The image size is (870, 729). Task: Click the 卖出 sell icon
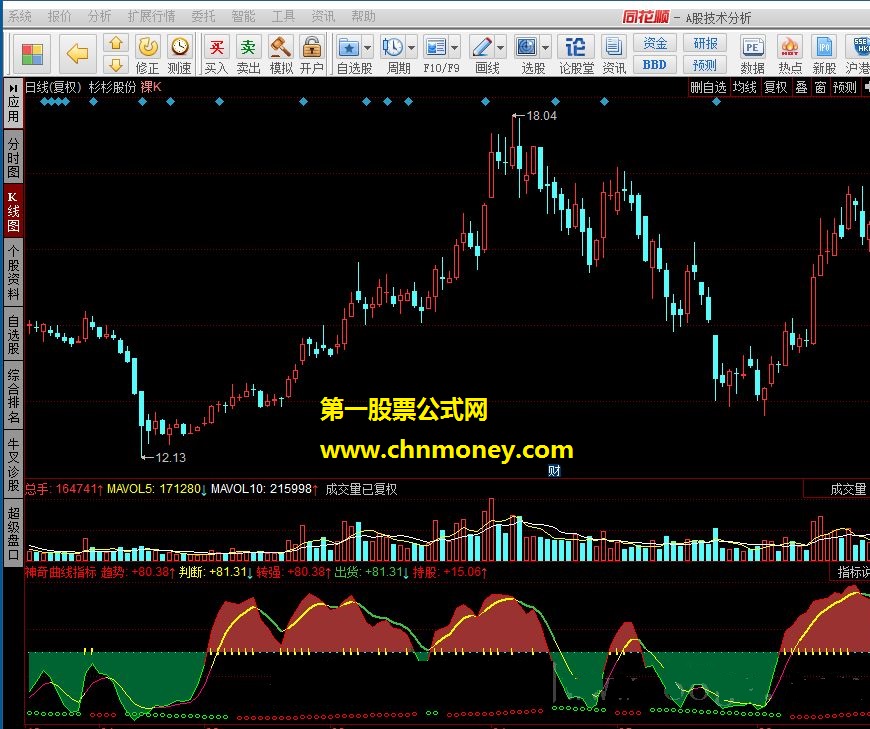point(248,47)
